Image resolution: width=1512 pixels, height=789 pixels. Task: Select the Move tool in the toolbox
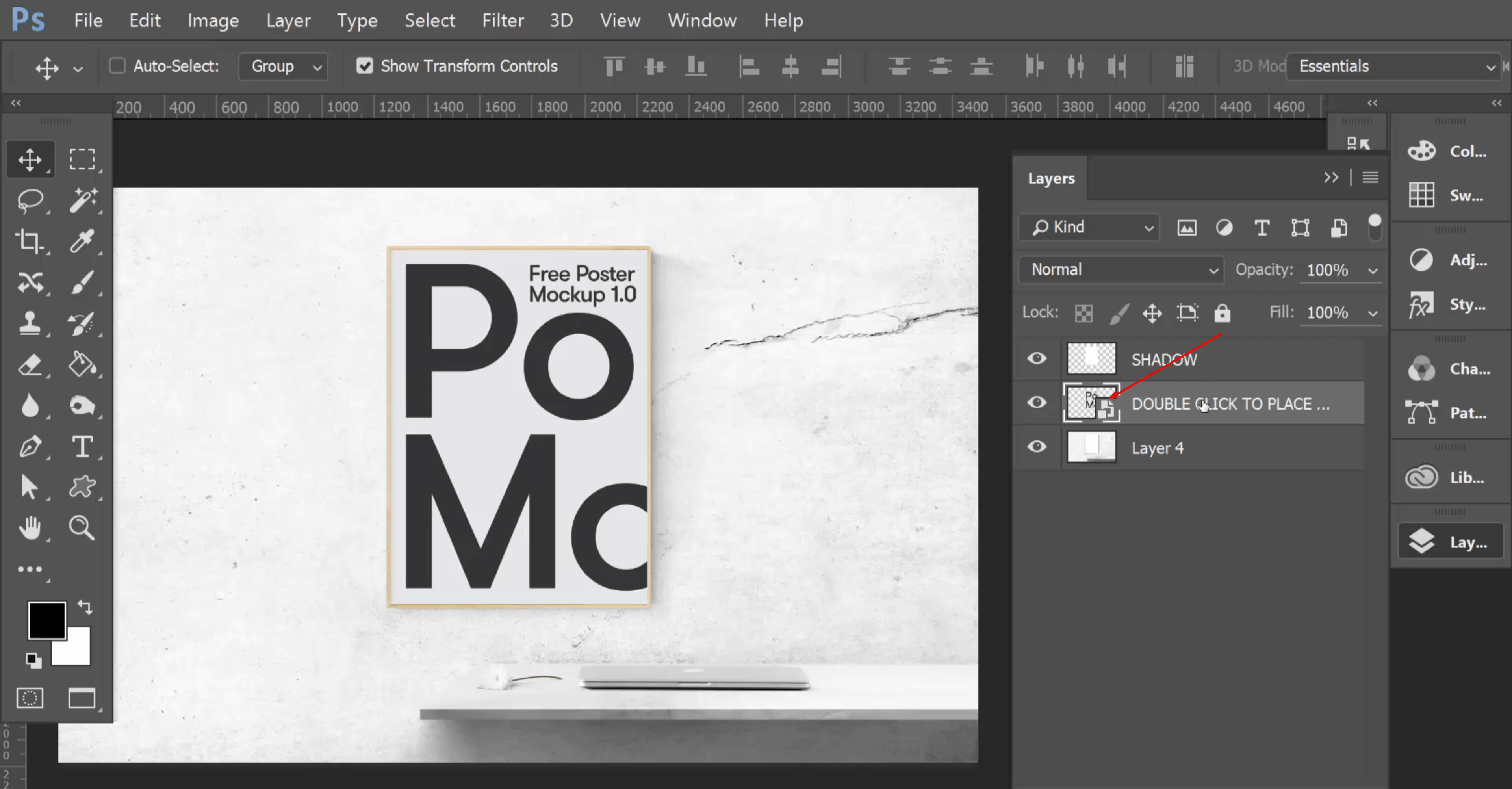coord(30,159)
